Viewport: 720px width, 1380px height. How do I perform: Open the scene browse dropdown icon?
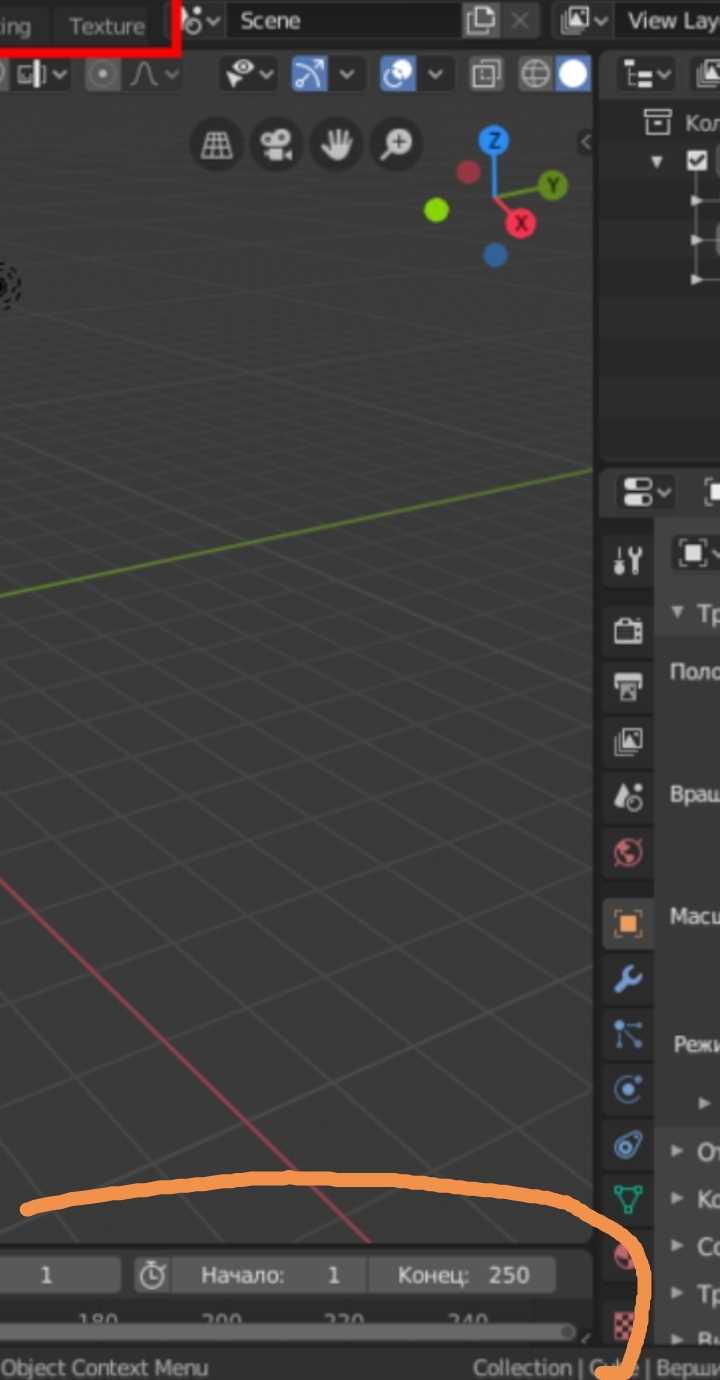198,20
